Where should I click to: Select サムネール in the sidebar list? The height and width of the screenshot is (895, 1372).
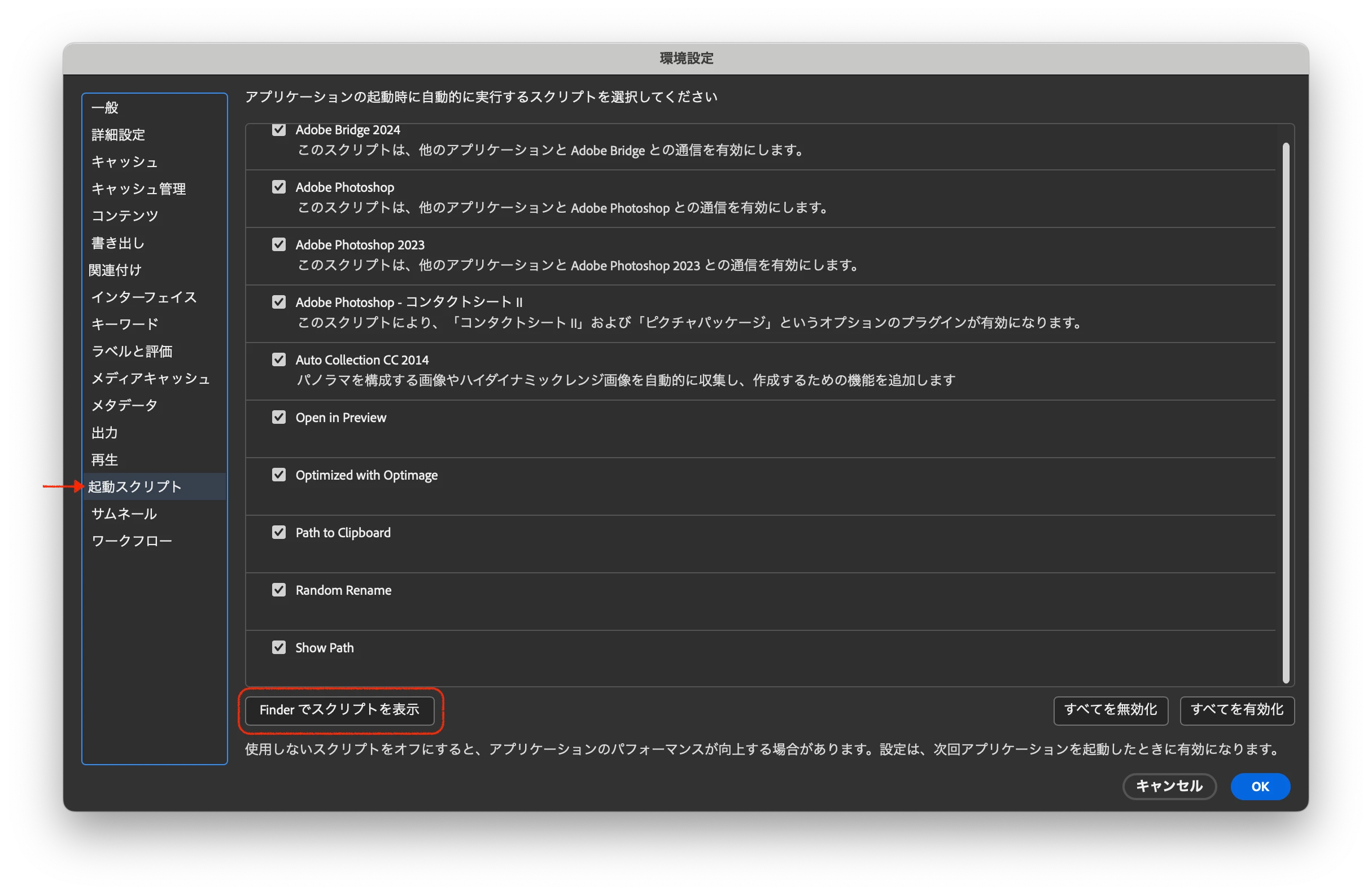(x=125, y=514)
